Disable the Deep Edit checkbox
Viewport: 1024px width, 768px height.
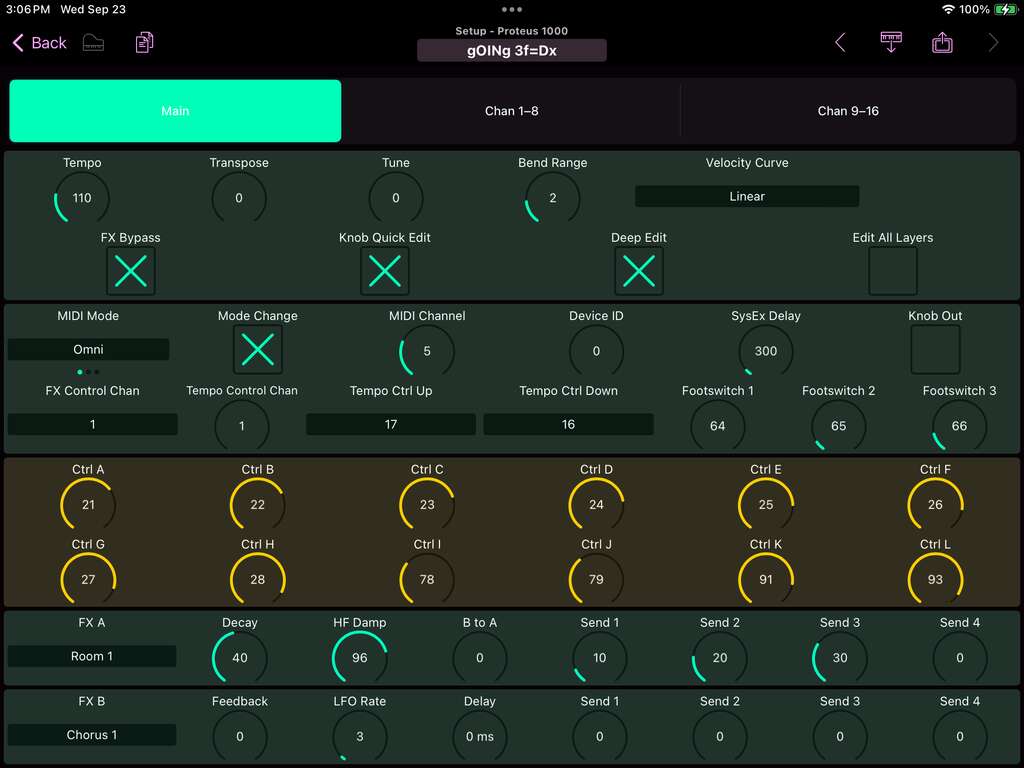point(639,271)
